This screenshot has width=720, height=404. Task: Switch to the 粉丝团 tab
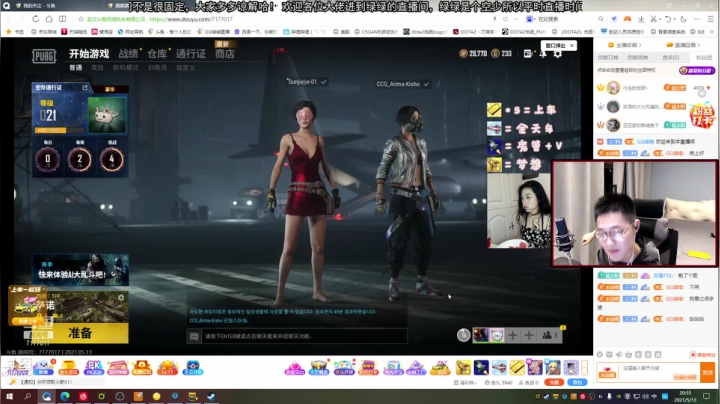tap(704, 57)
